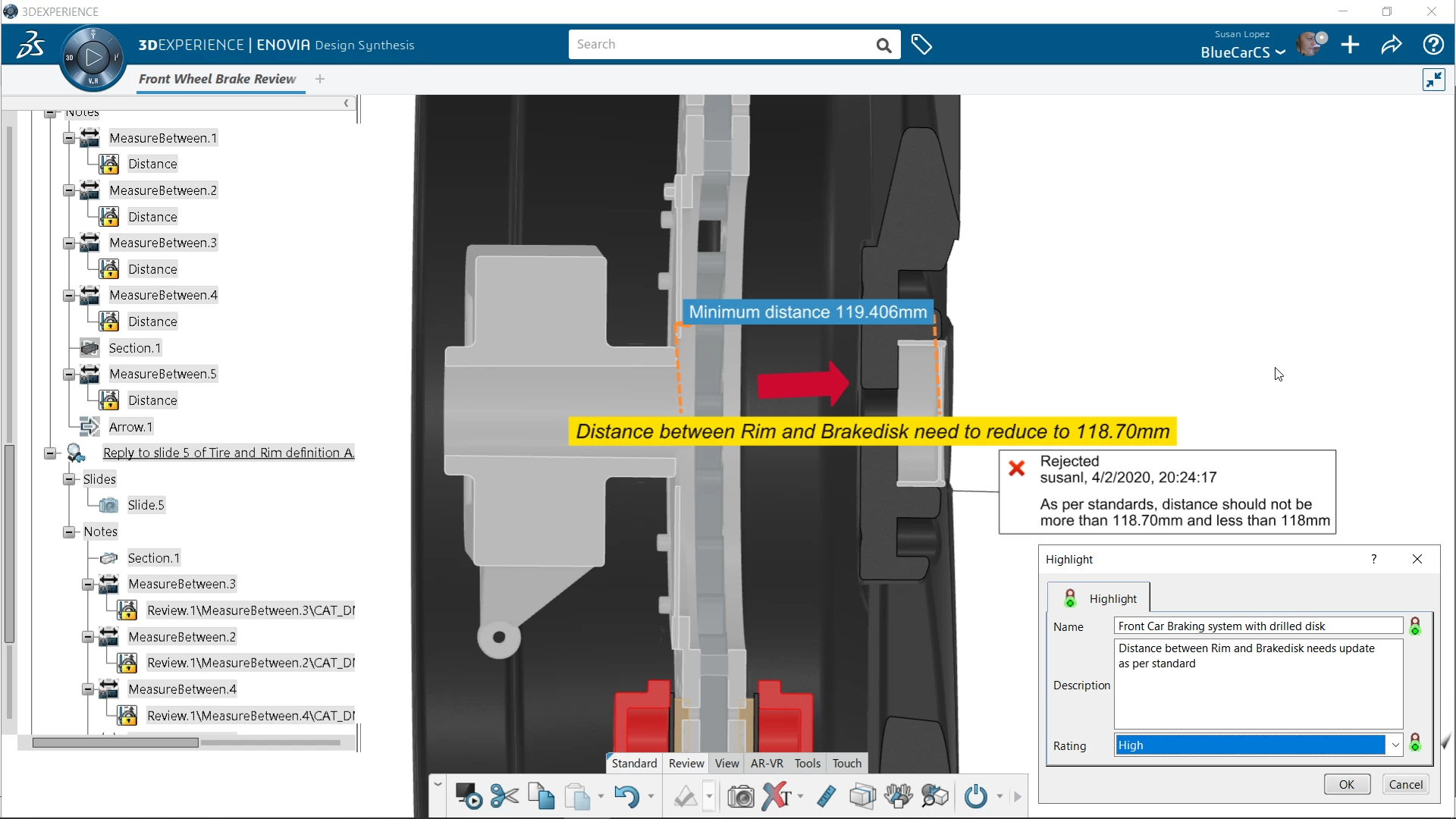Select the ruler Measure tool
Viewport: 1456px width, 819px height.
click(826, 797)
